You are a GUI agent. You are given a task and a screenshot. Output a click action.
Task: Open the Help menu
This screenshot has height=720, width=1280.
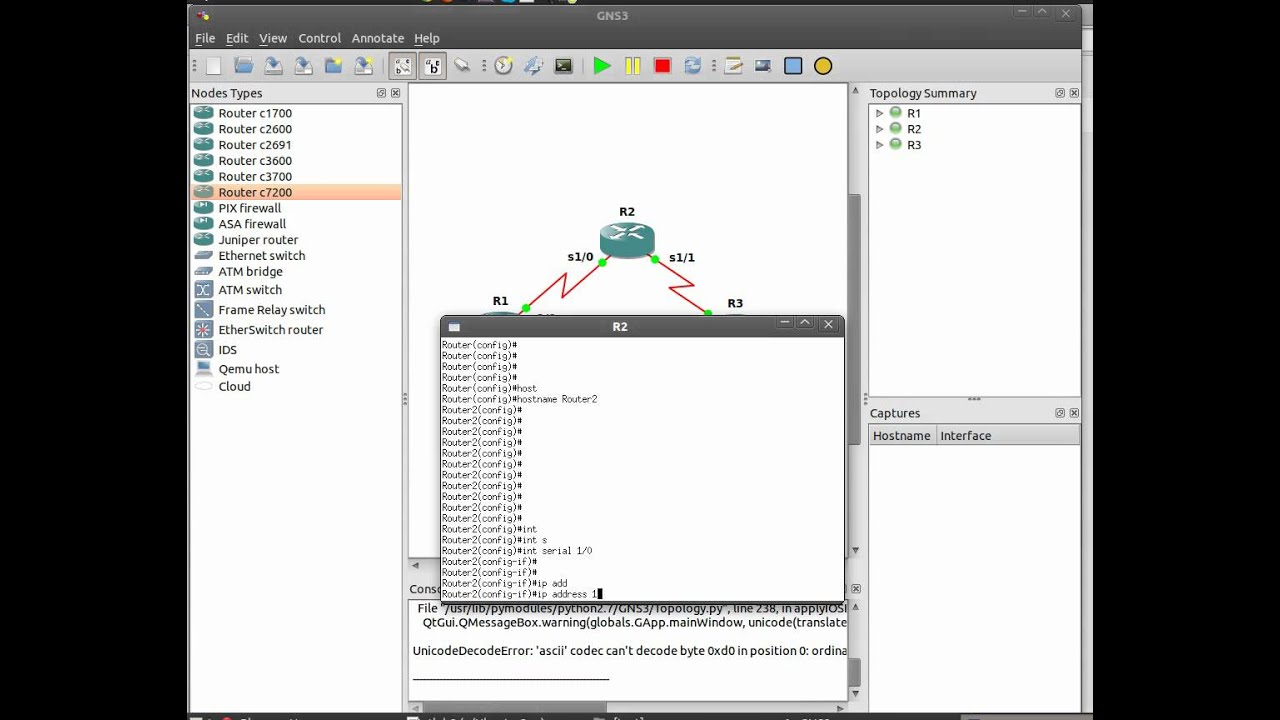pyautogui.click(x=427, y=38)
